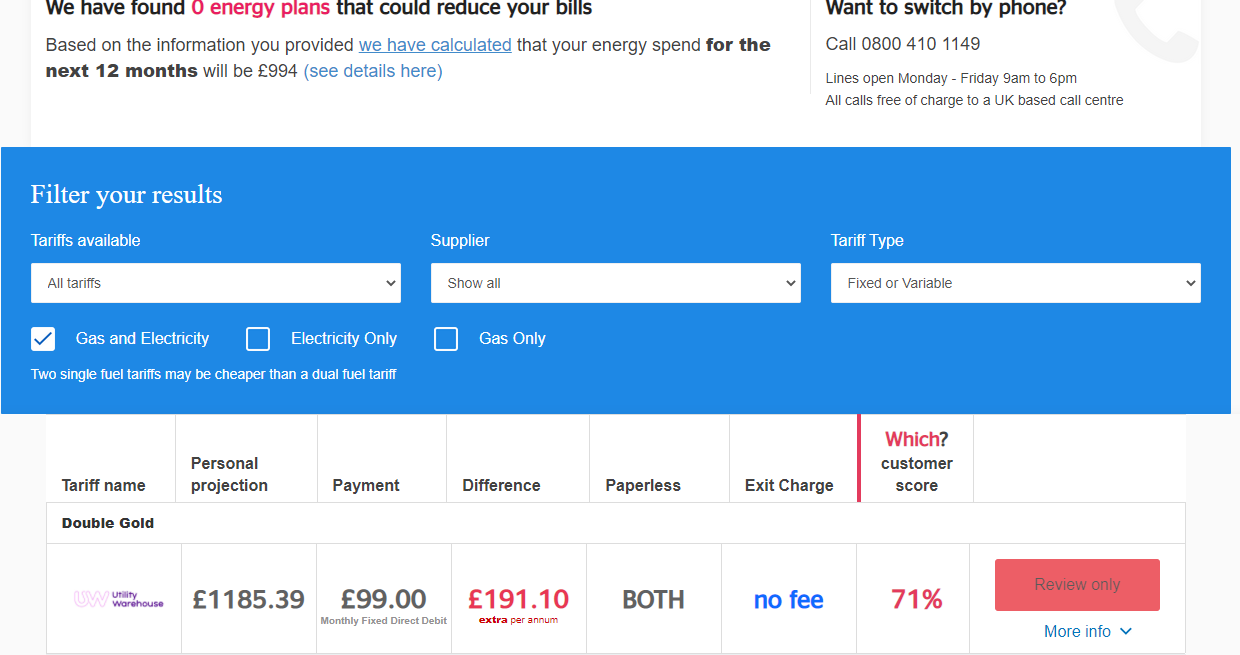Click the Payment column header
This screenshot has width=1240, height=655.
pyautogui.click(x=366, y=485)
